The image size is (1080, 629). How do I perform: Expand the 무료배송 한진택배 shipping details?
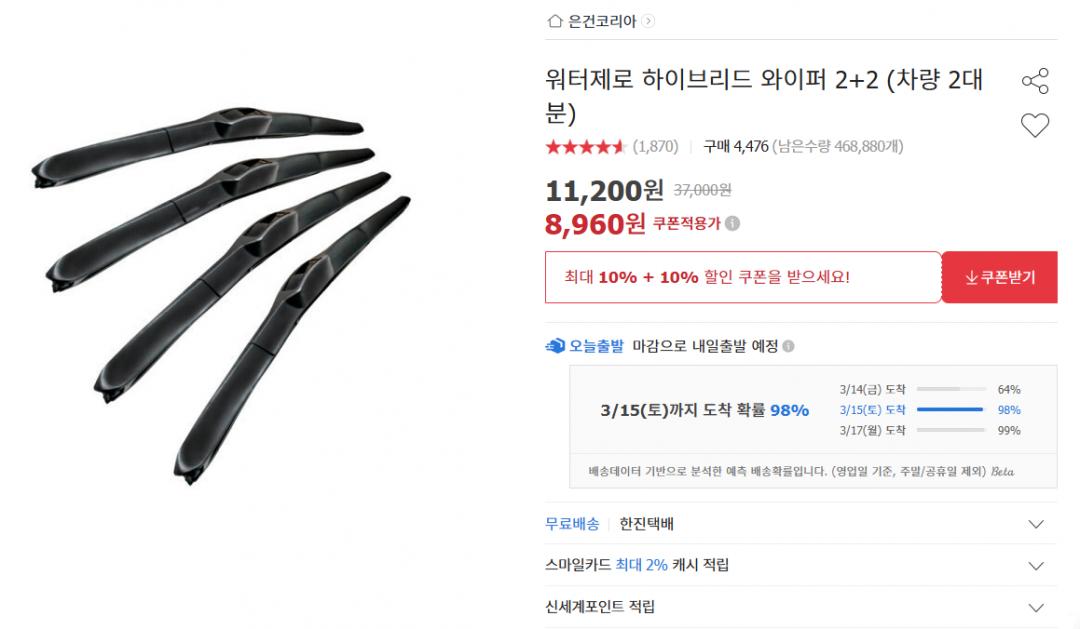tap(1036, 524)
